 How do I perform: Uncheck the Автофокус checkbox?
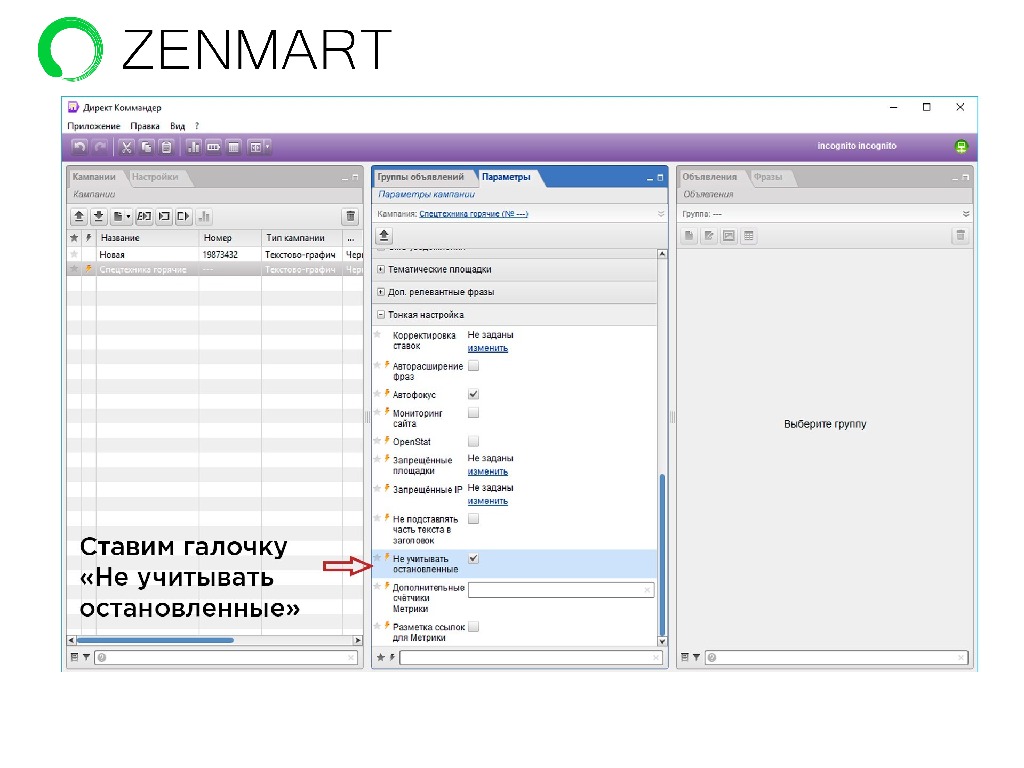473,394
